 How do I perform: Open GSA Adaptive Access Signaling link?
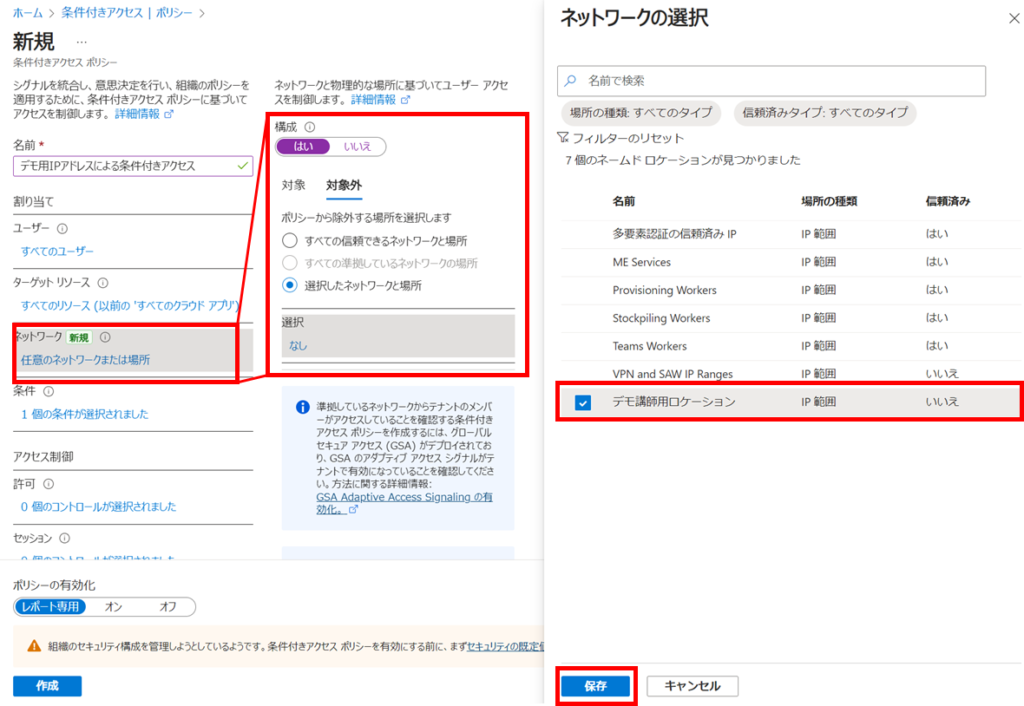(x=404, y=503)
